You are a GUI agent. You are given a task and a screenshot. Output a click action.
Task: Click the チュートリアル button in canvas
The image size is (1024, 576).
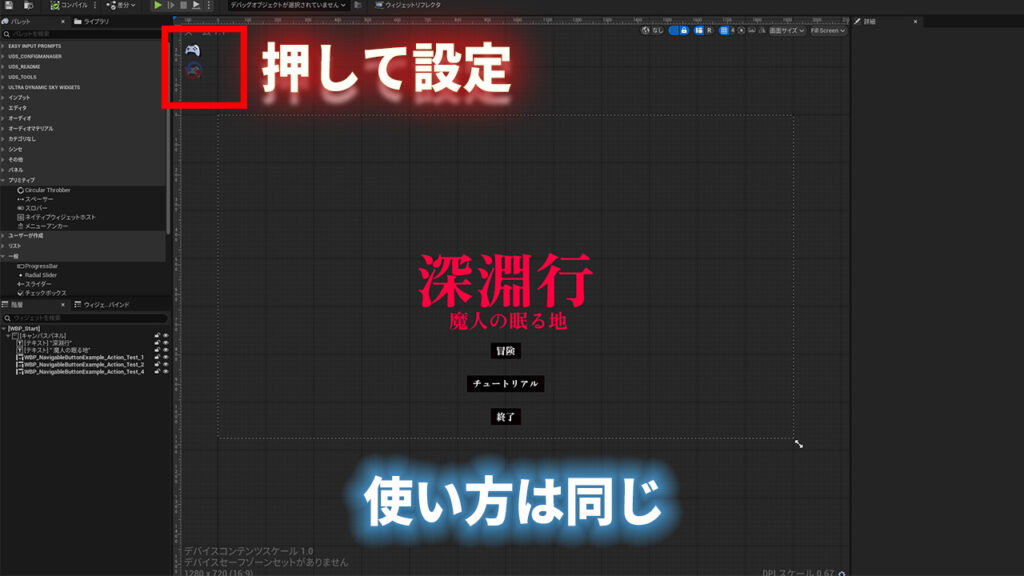[506, 384]
